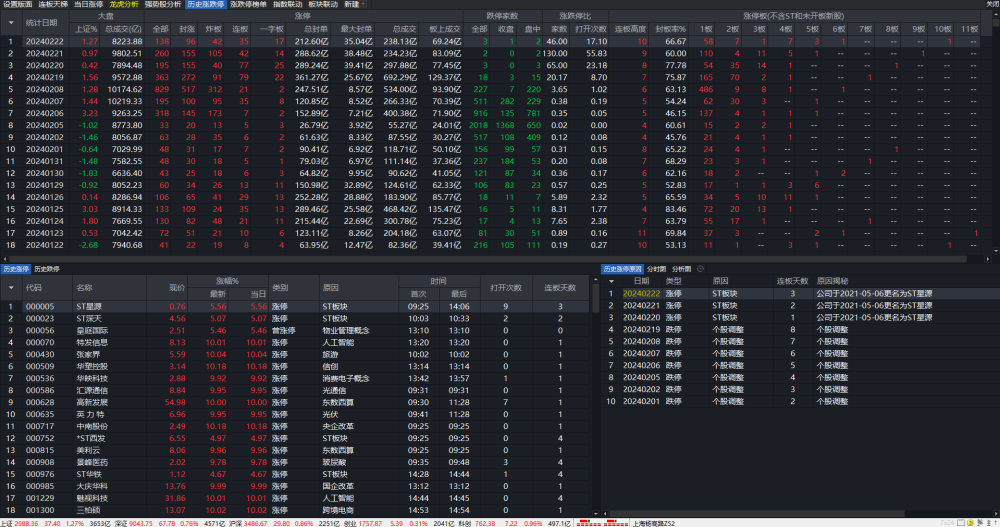Sort stock list by 代码 column header
The image size is (1000, 527).
pos(34,288)
